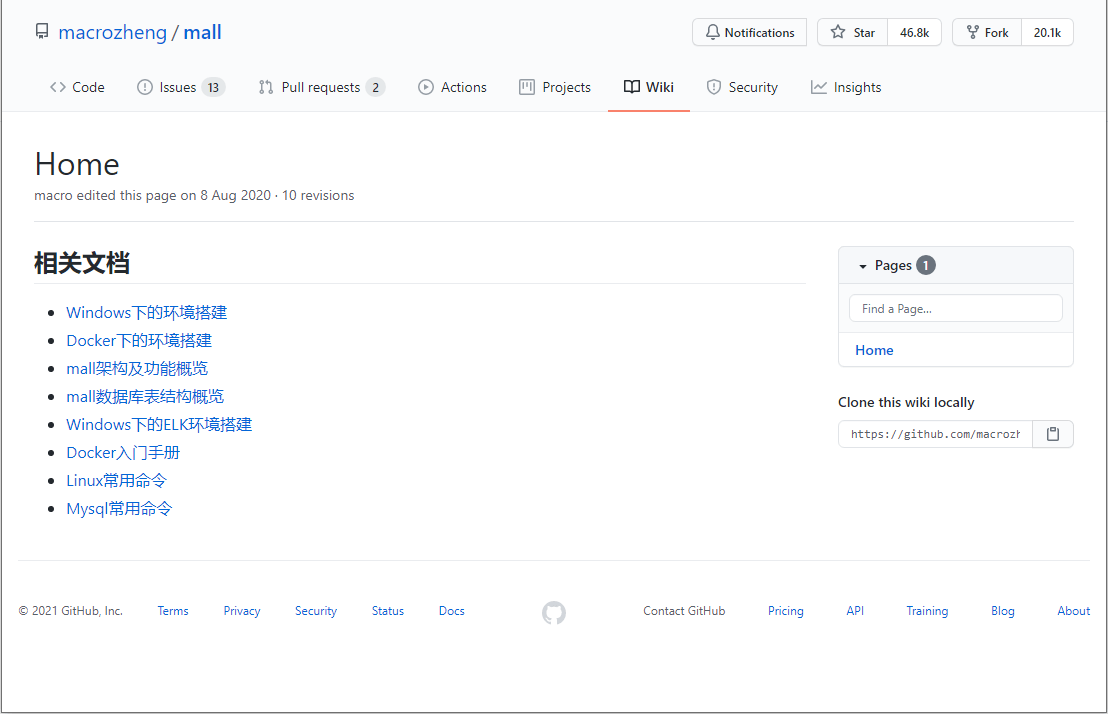Open the 46.8k stargazers count
The image size is (1108, 714).
(914, 33)
